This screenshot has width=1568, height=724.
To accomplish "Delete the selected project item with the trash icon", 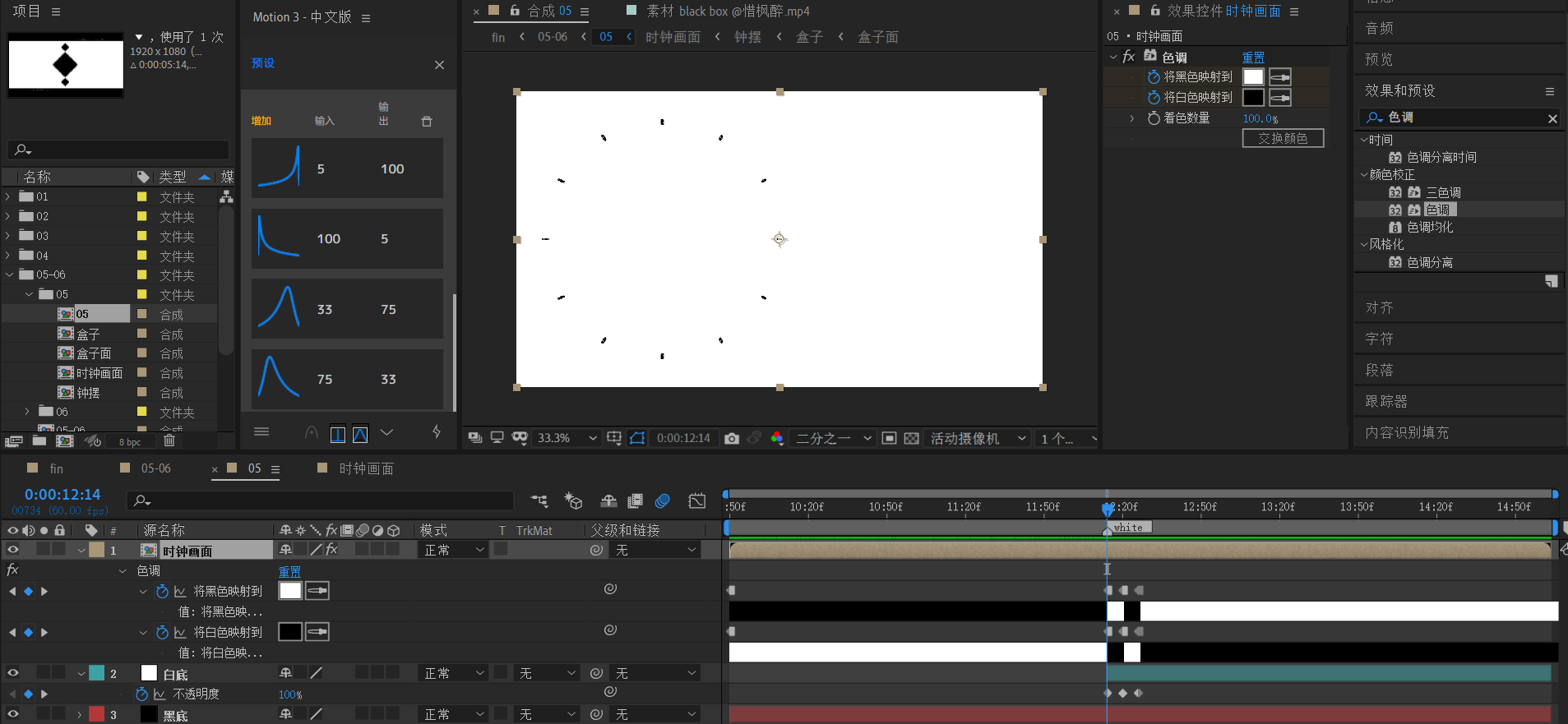I will (x=169, y=440).
